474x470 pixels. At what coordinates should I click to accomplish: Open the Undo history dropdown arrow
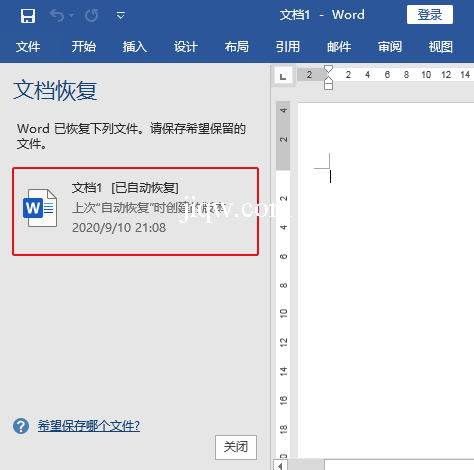71,15
